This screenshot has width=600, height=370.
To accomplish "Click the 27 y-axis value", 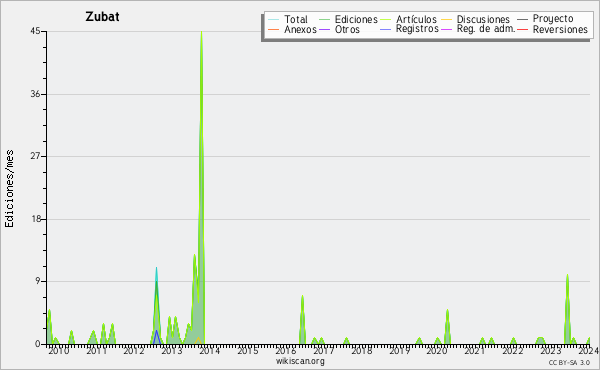I will (x=35, y=156).
